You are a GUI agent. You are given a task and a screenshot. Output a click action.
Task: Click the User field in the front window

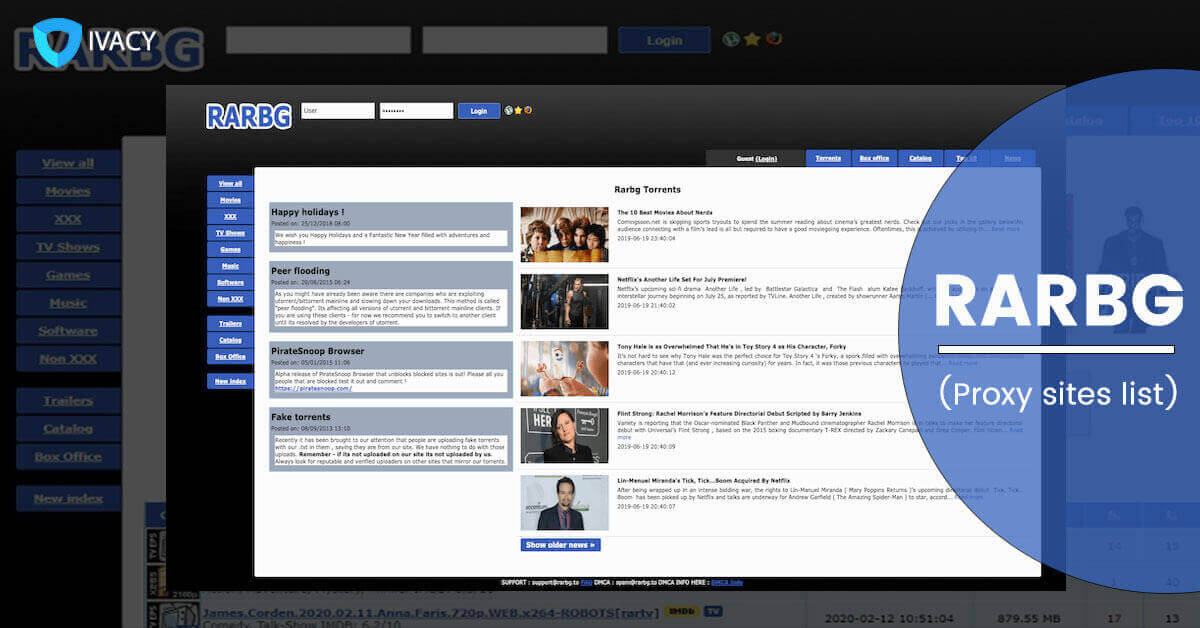tap(337, 111)
